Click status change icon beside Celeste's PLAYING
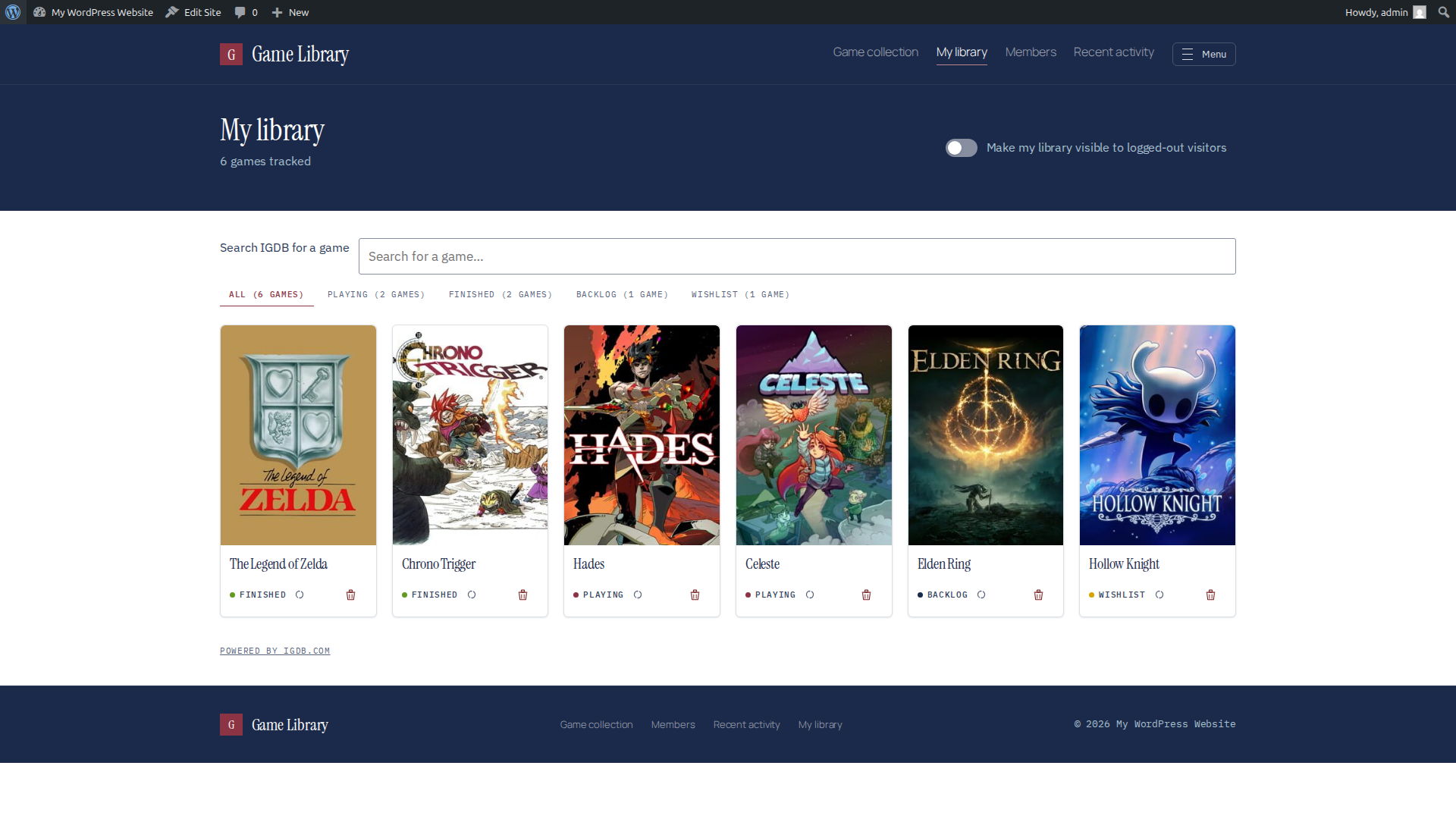1456x819 pixels. click(x=810, y=595)
